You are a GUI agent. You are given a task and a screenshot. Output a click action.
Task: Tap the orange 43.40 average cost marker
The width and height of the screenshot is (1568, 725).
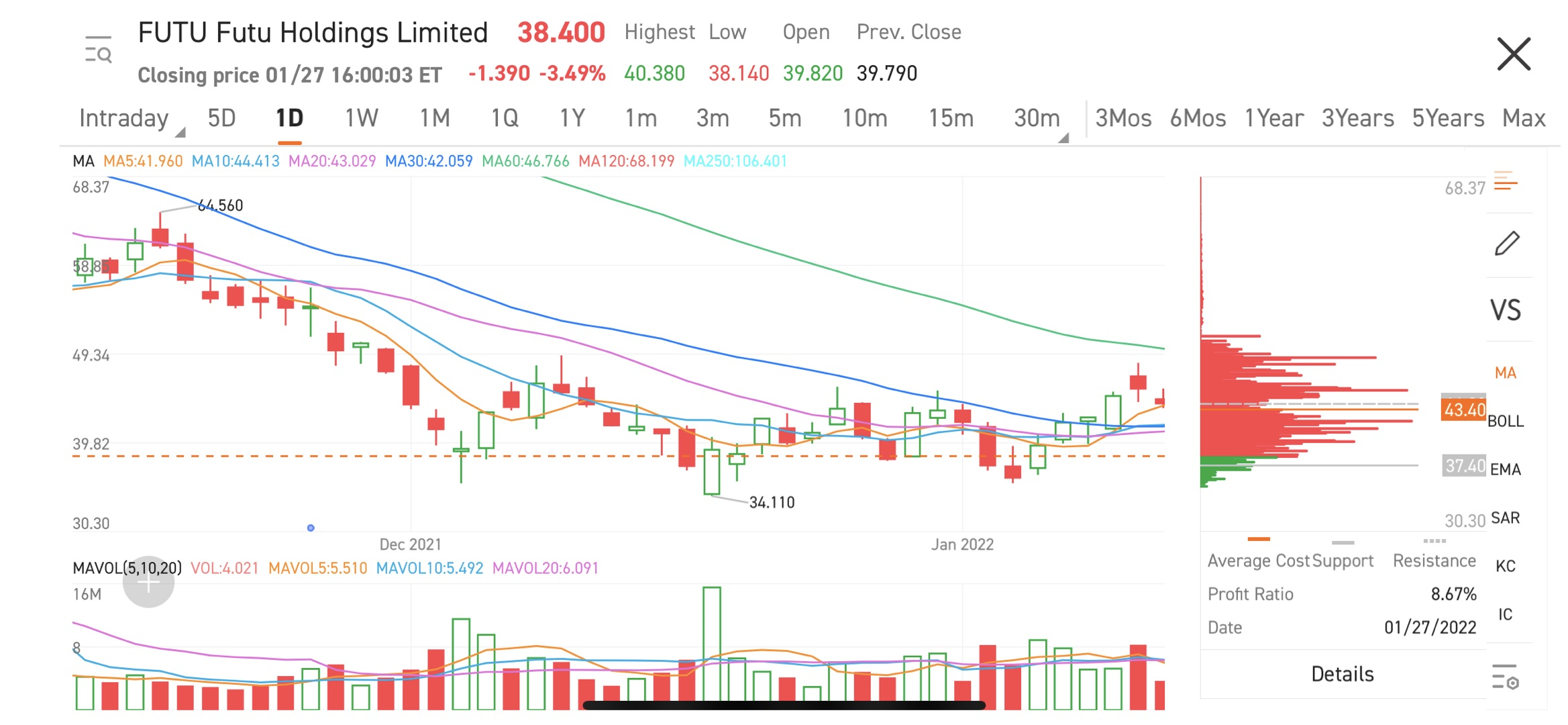pyautogui.click(x=1463, y=409)
